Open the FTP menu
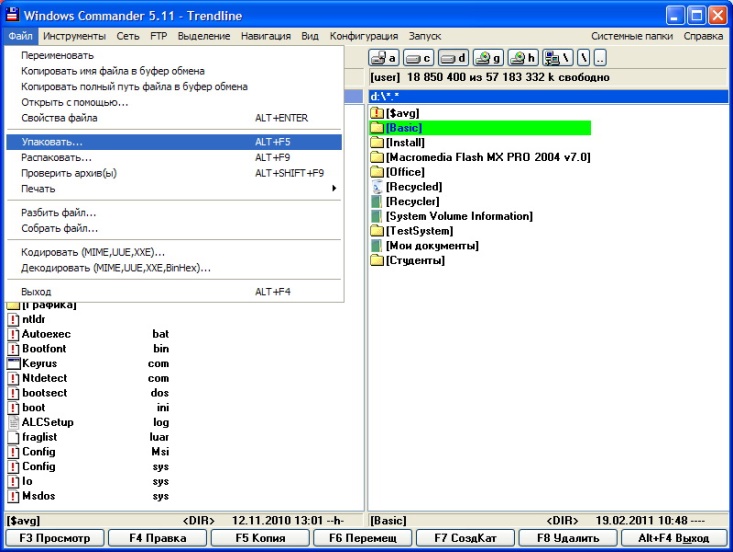The width and height of the screenshot is (733, 552). tap(158, 36)
